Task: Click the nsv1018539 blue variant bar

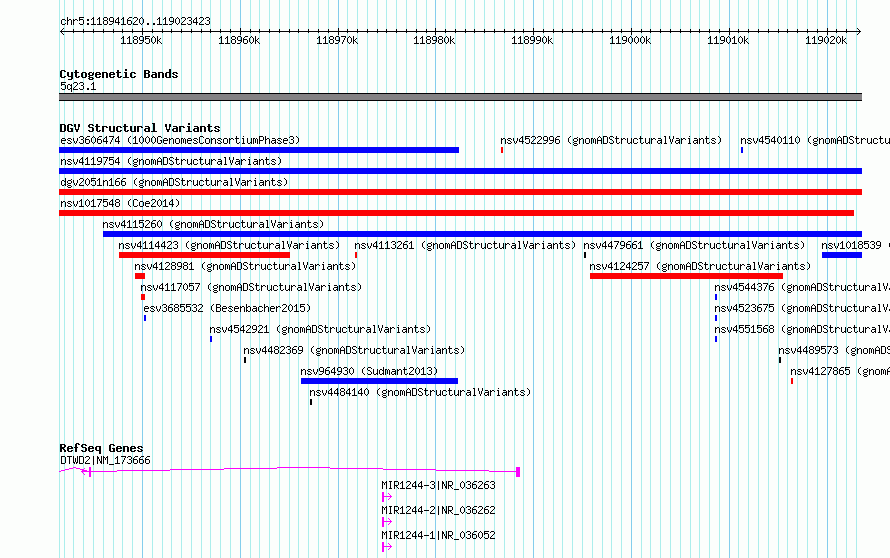Action: click(842, 255)
